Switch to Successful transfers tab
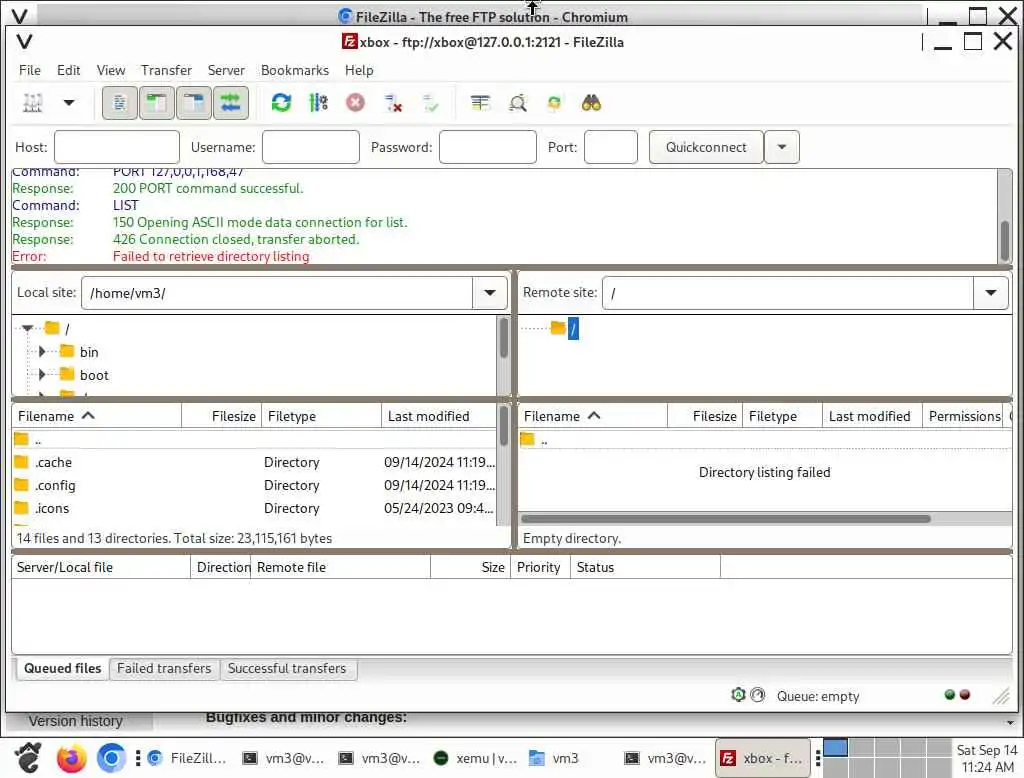 [x=287, y=668]
